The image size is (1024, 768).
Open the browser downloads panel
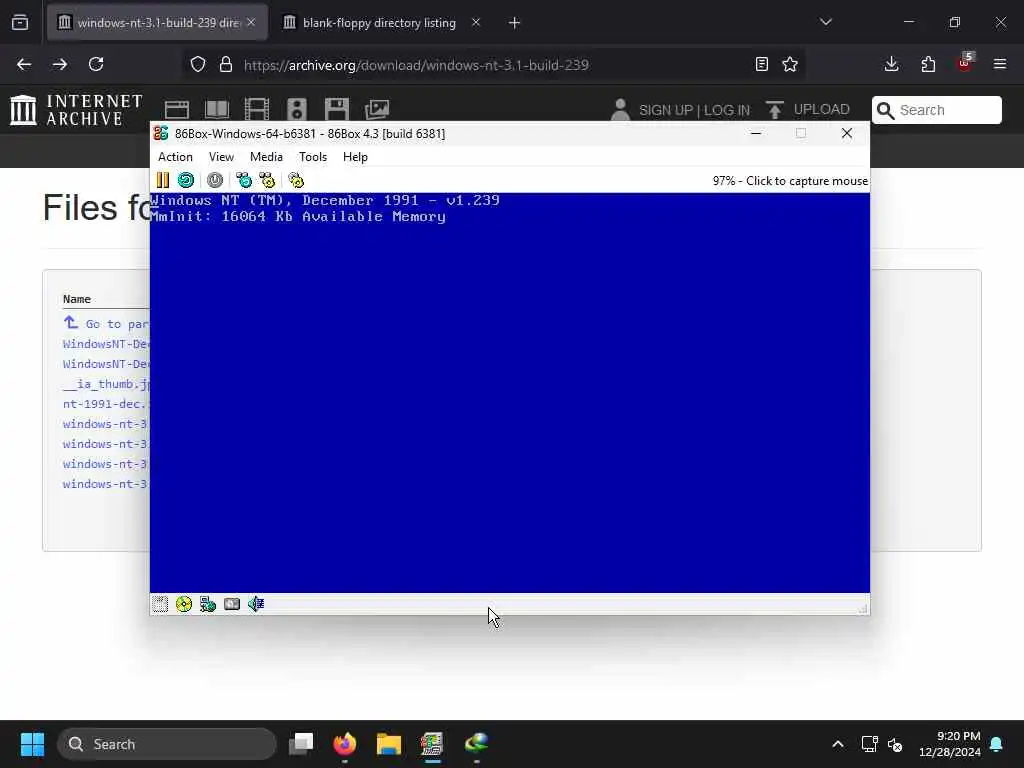(x=891, y=64)
